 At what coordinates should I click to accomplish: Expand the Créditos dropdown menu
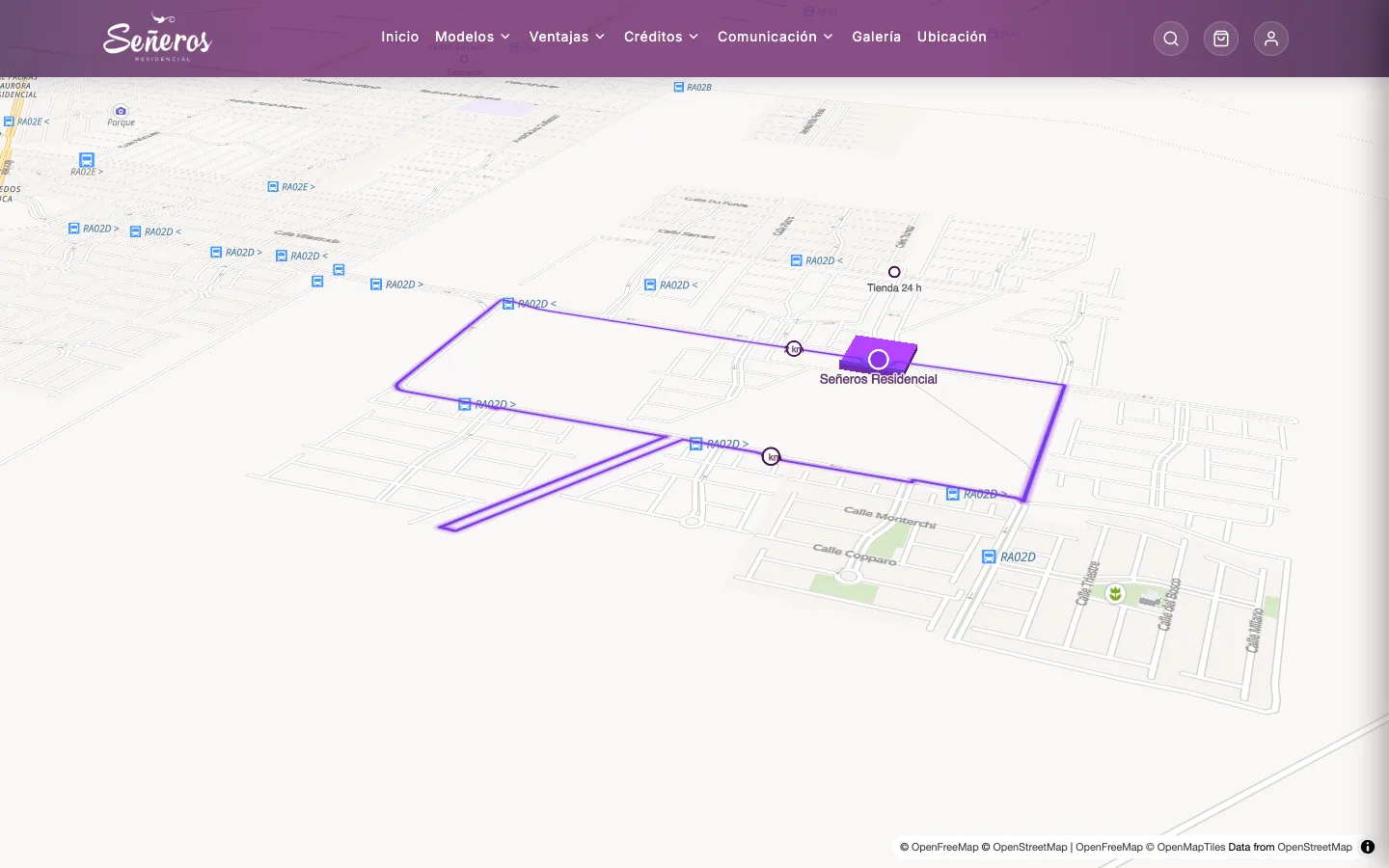(661, 37)
